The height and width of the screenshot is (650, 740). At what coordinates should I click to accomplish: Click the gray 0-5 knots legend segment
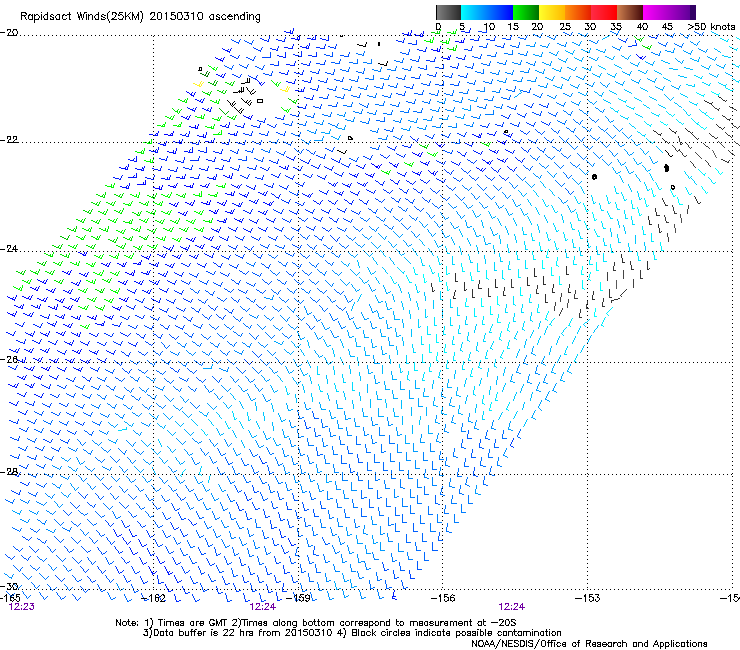click(x=448, y=12)
